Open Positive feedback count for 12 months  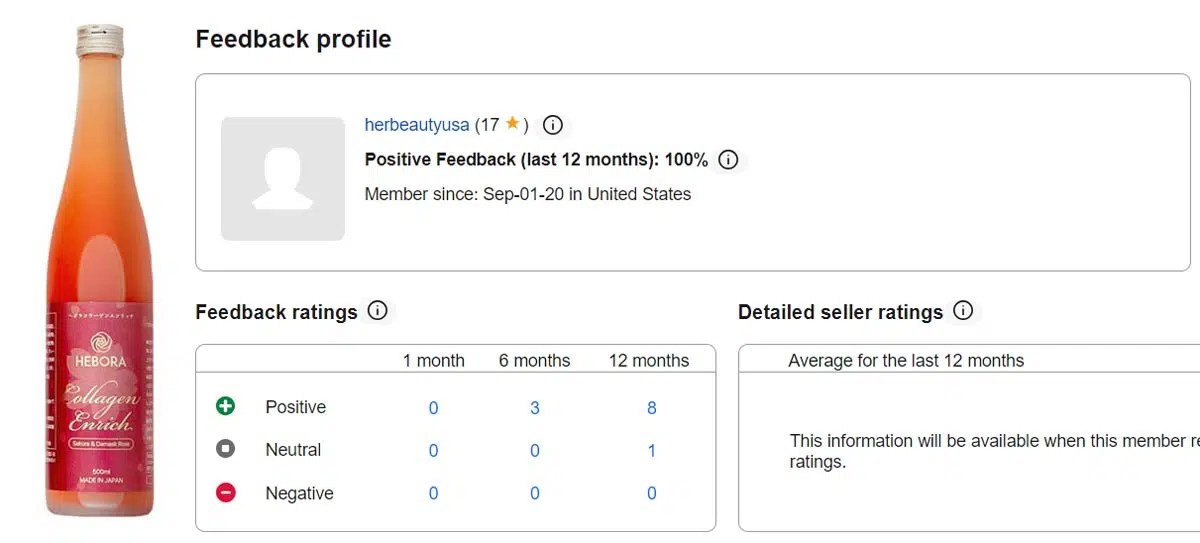[652, 408]
